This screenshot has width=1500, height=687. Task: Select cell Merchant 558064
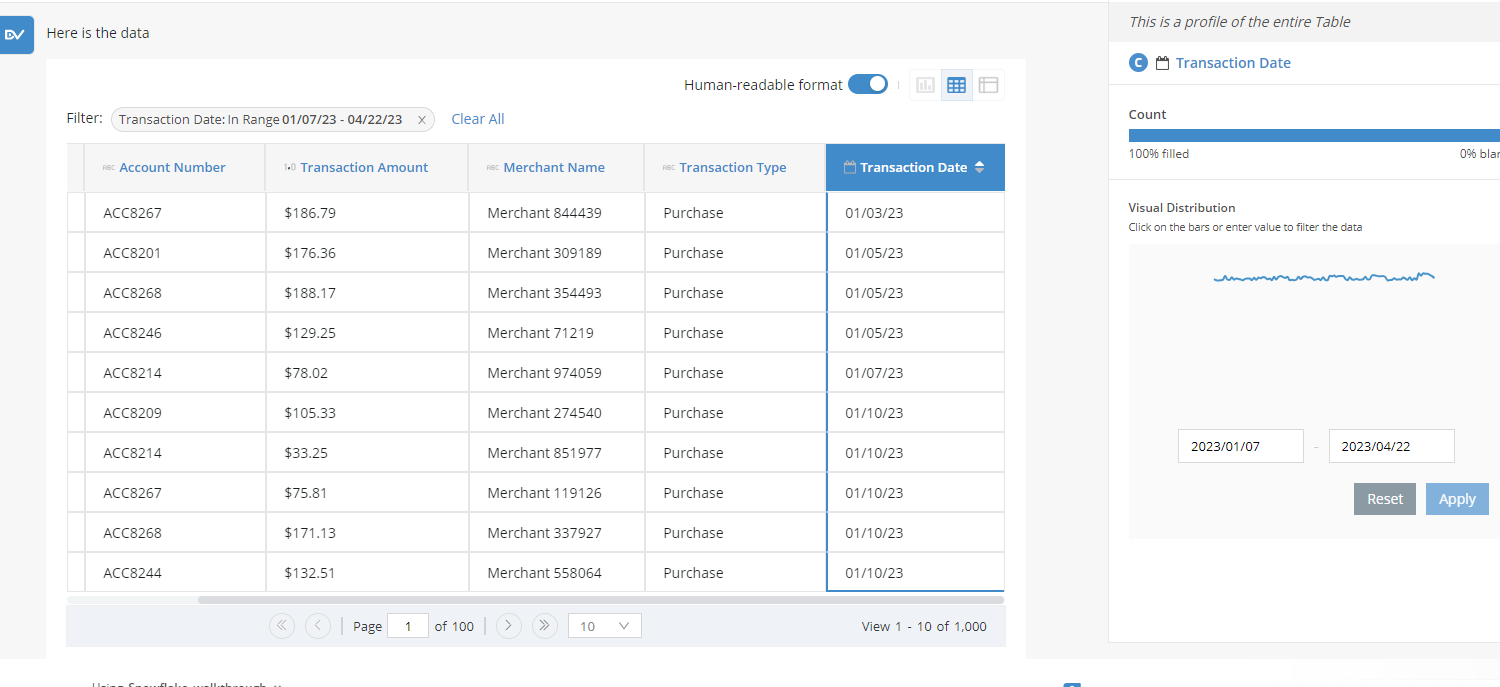click(556, 573)
